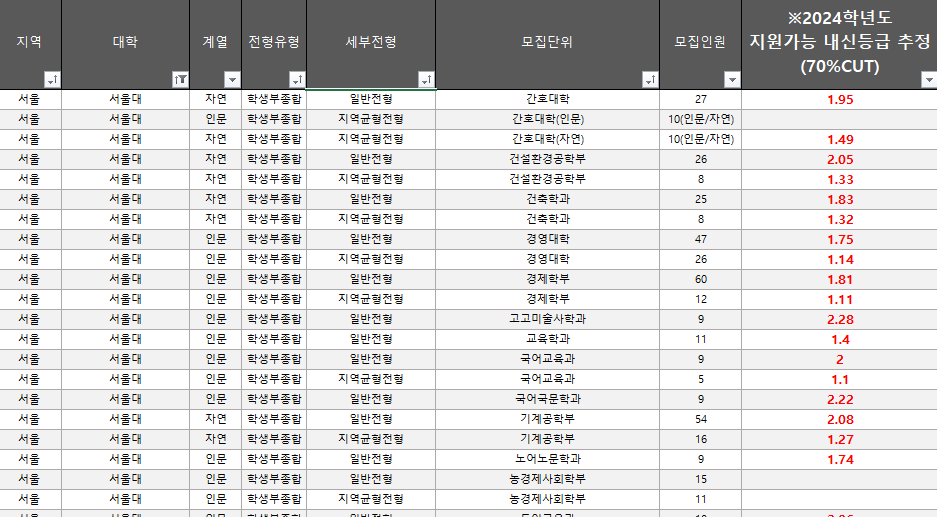937x517 pixels.
Task: Click the 1.32 grade value
Action: (x=840, y=219)
